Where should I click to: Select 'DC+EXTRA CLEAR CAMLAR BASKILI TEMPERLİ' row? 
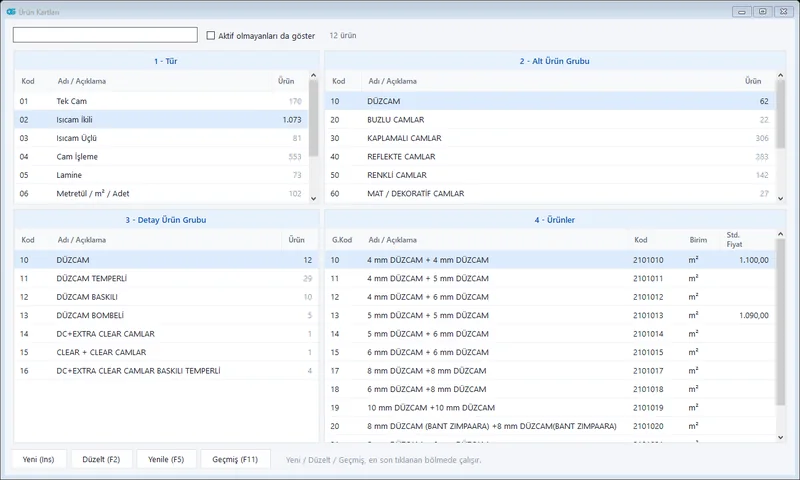pyautogui.click(x=166, y=370)
